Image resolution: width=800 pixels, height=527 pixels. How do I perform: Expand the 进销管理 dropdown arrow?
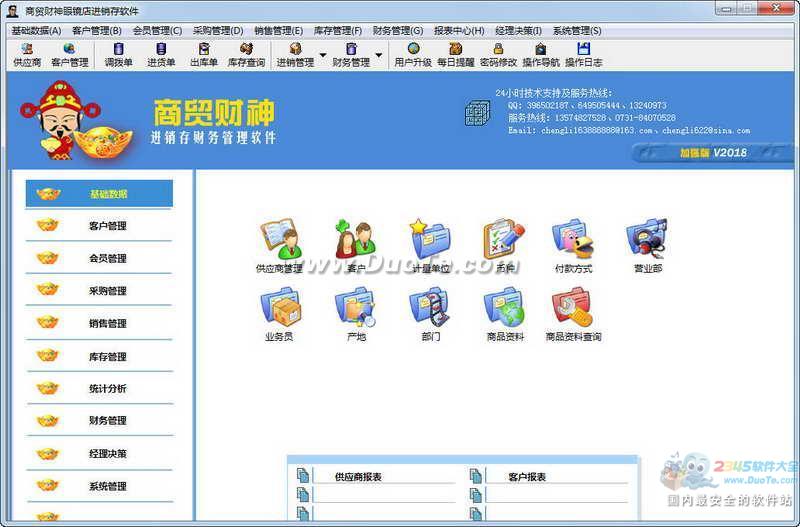coord(323,55)
